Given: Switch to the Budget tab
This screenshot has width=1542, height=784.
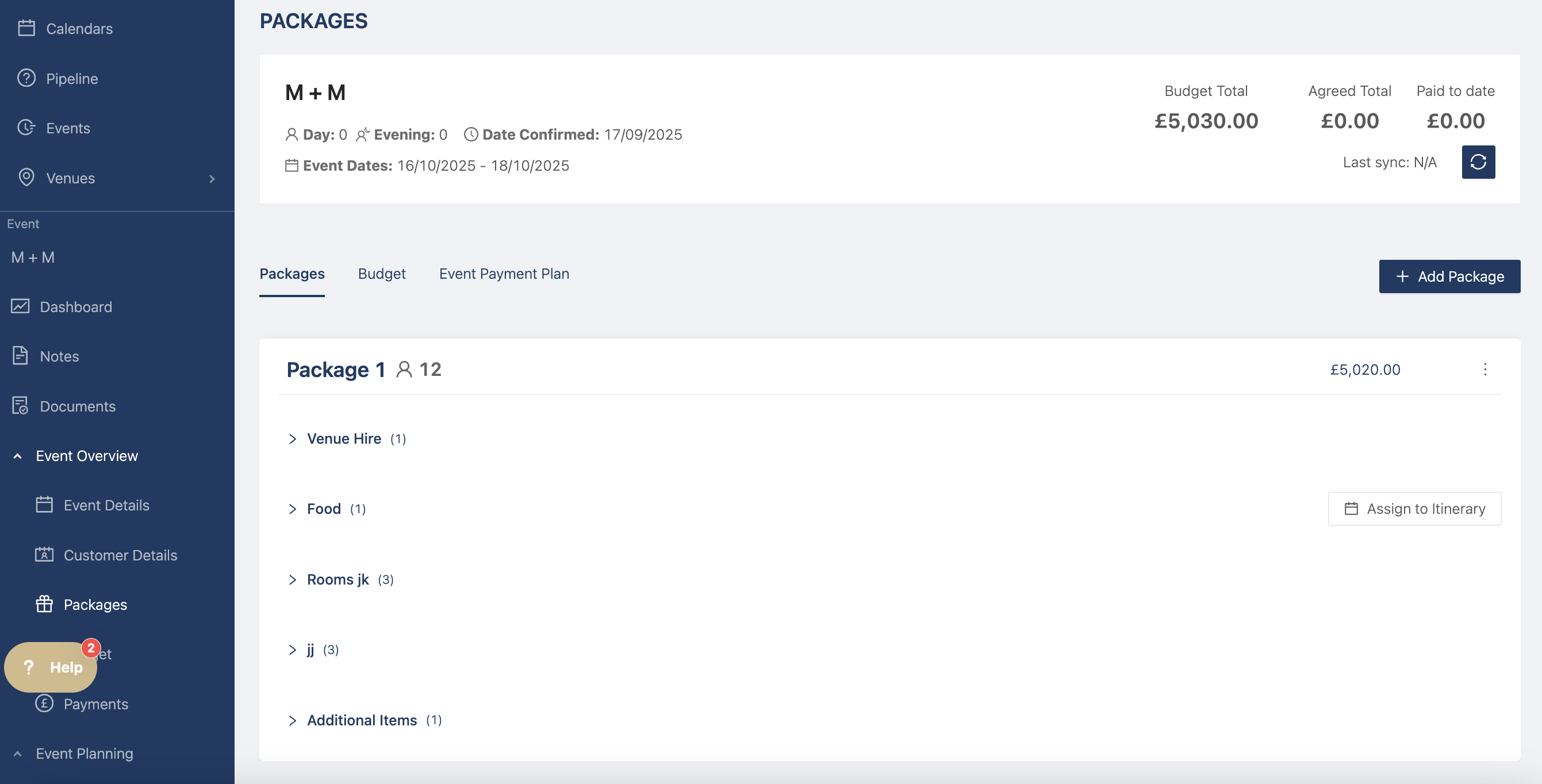Looking at the screenshot, I should [381, 274].
